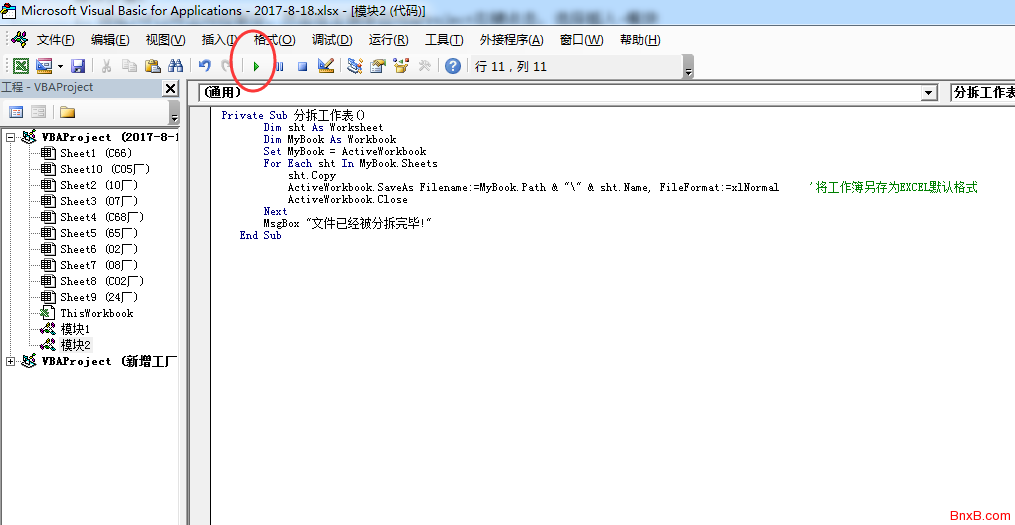Click the Save floppy disk icon
Screen dimensions: 1015x525
77,66
